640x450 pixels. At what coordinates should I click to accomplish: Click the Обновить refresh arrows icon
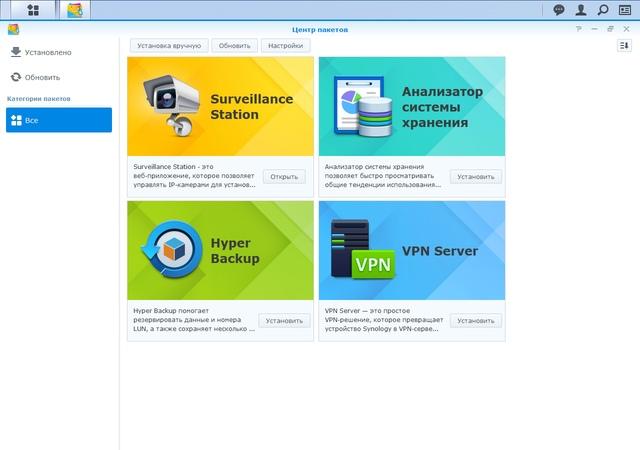(16, 77)
